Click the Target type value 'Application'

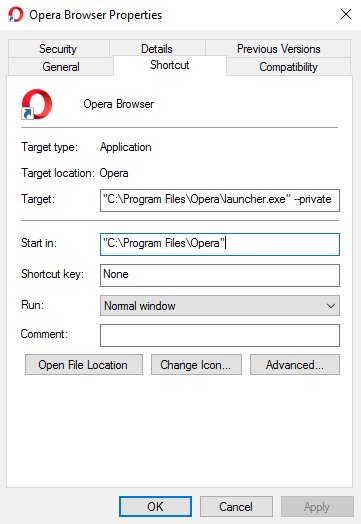pyautogui.click(x=126, y=147)
